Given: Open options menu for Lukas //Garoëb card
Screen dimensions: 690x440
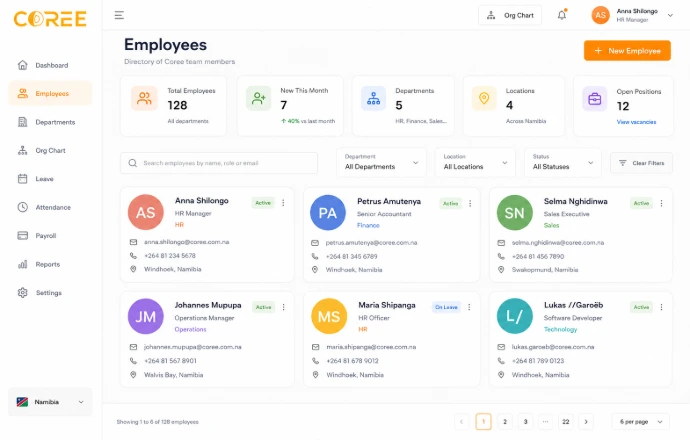Looking at the screenshot, I should tap(661, 307).
